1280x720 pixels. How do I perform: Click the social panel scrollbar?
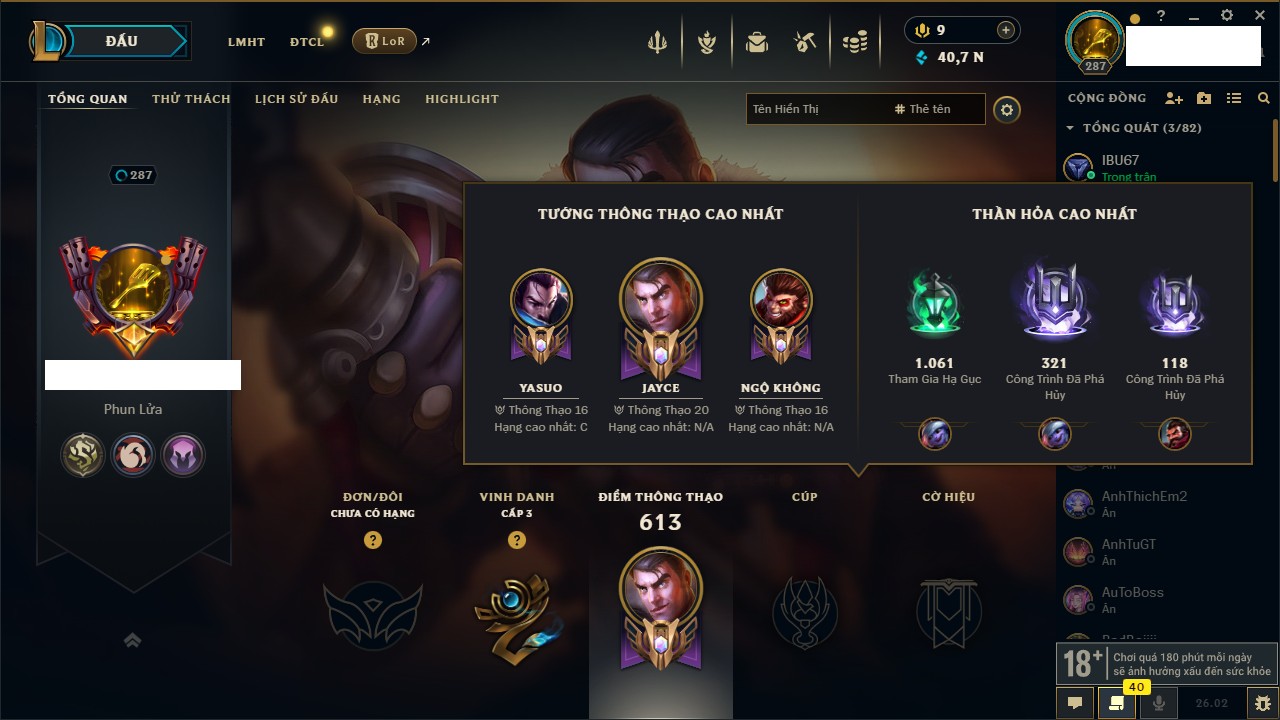click(x=1274, y=150)
